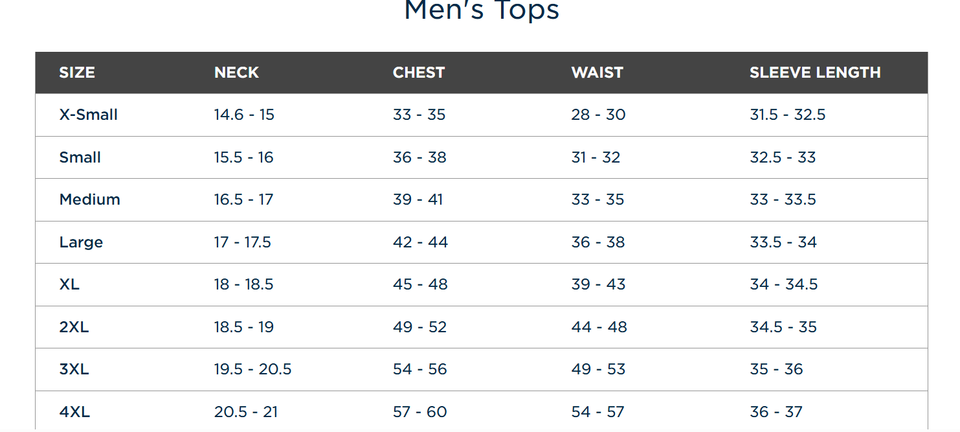Select the Medium size row label

tap(89, 200)
